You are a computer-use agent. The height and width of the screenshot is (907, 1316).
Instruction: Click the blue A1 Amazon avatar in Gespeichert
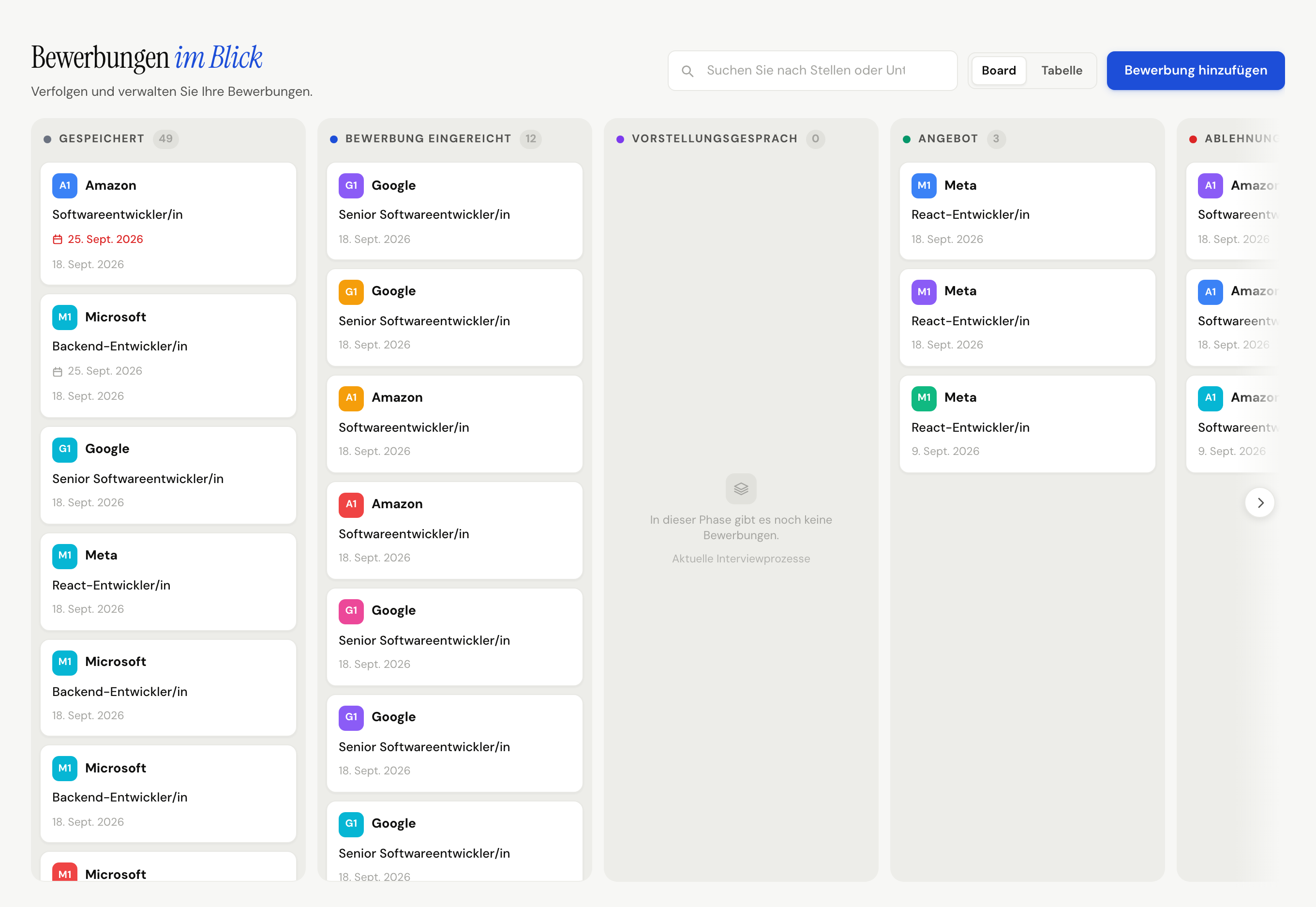click(65, 186)
